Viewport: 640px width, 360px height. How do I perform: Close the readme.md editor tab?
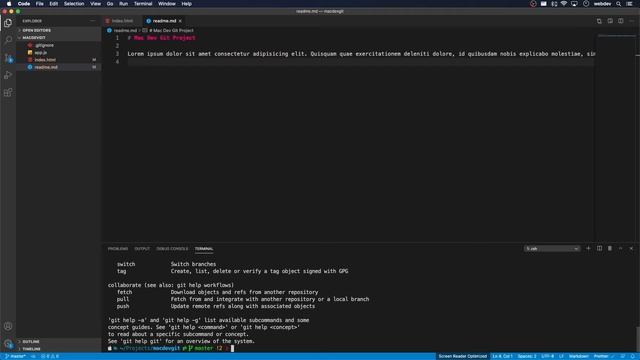pos(180,21)
